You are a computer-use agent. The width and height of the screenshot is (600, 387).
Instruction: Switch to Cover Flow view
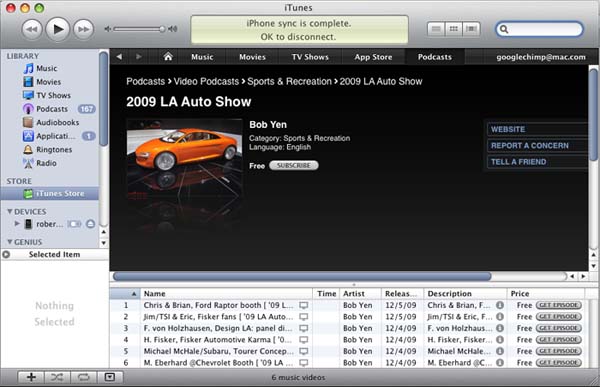click(471, 29)
